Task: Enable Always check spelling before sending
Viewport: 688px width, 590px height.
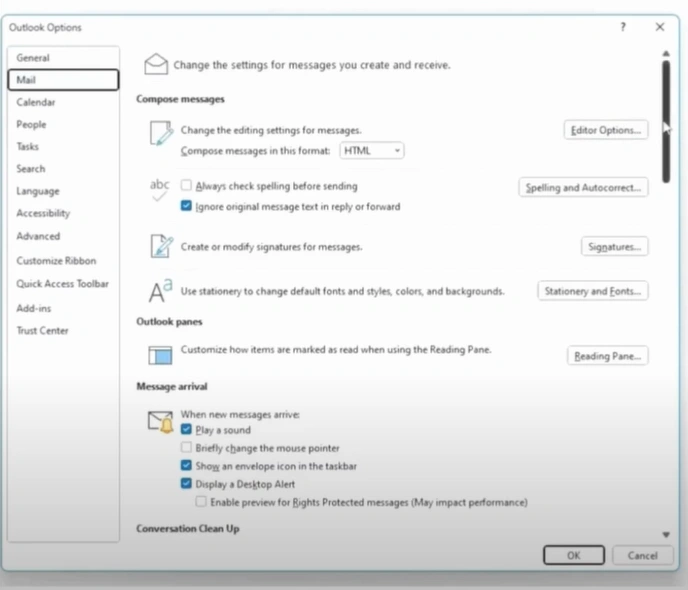Action: tap(186, 185)
